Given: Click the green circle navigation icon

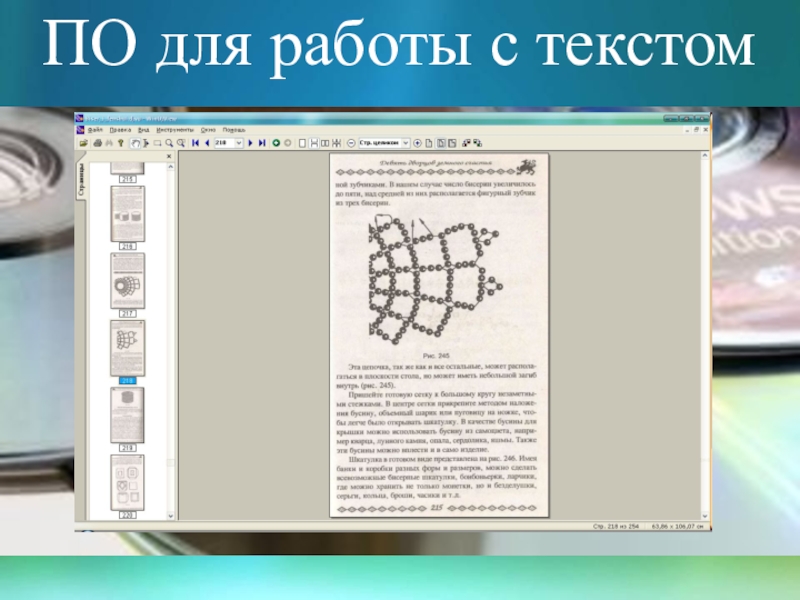Looking at the screenshot, I should [276, 143].
